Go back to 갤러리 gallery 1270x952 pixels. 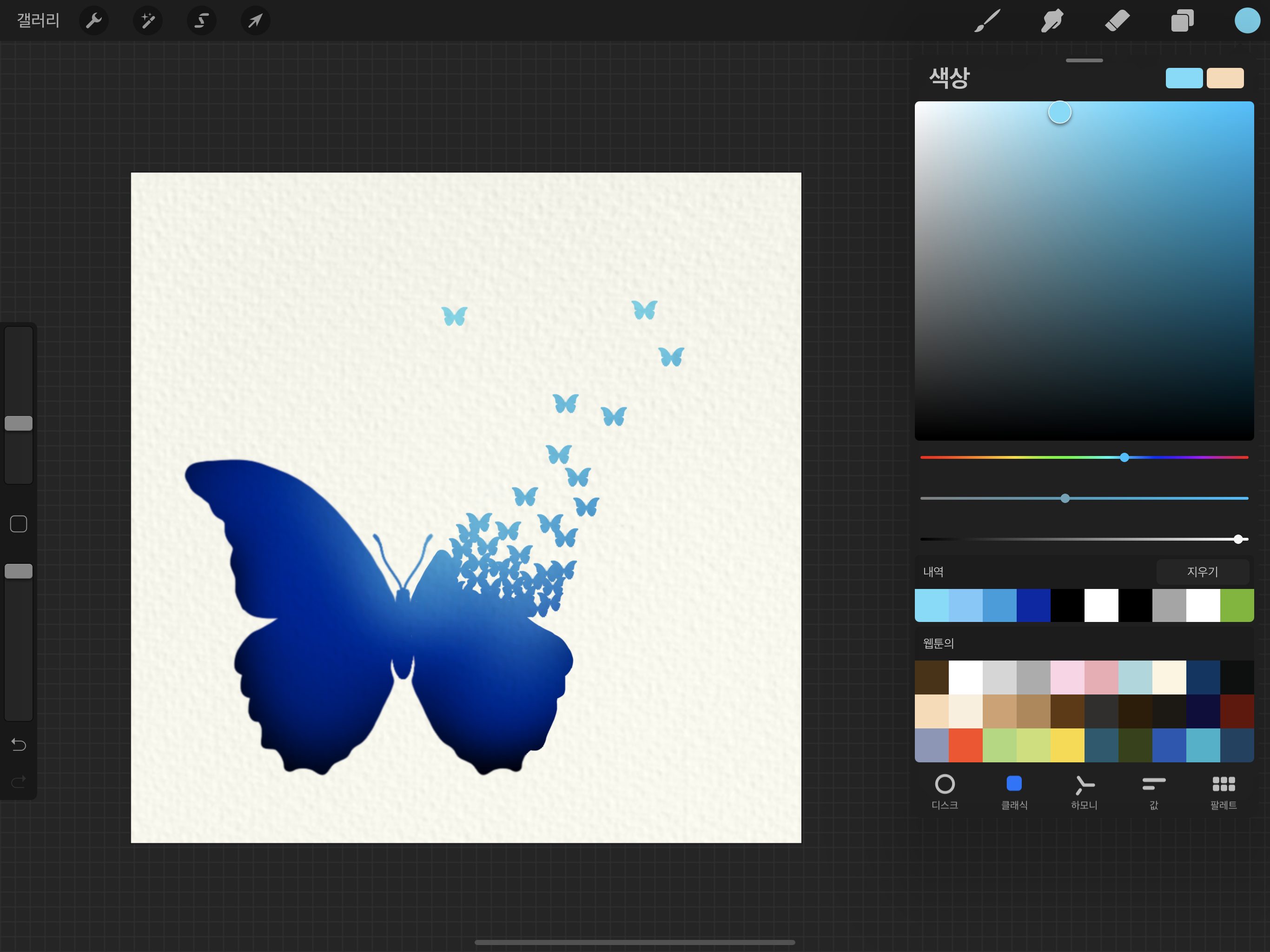click(x=38, y=20)
